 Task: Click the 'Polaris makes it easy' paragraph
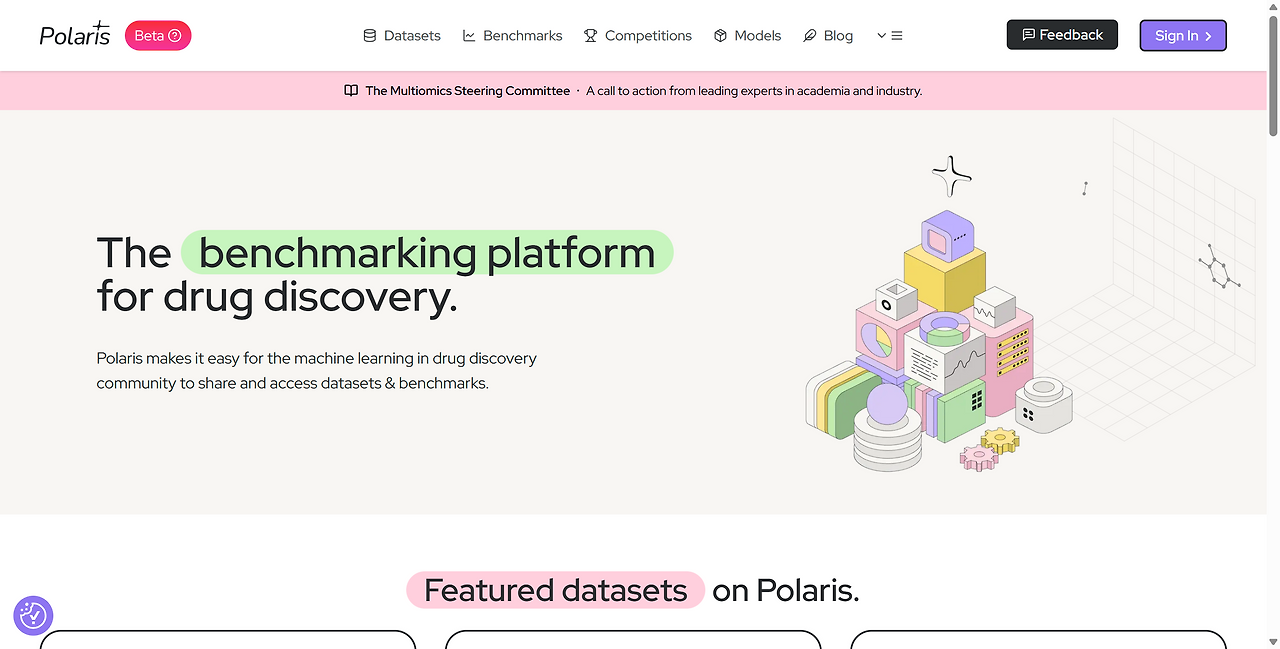coord(316,370)
